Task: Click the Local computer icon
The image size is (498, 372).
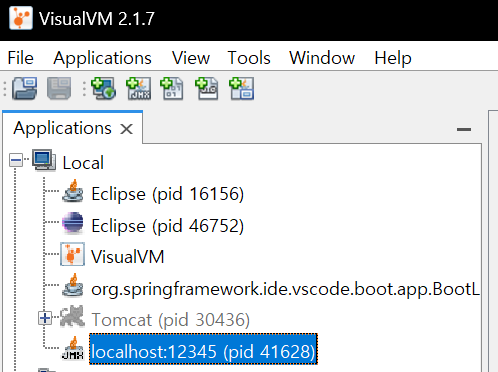Action: click(44, 161)
